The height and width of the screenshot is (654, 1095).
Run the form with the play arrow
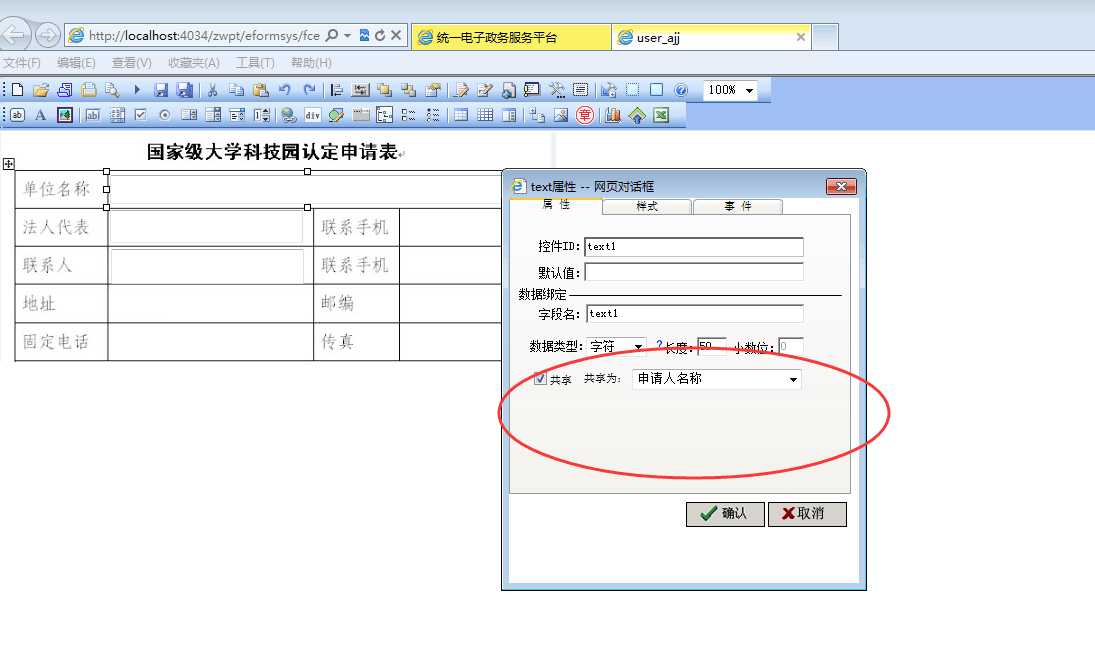coord(137,89)
